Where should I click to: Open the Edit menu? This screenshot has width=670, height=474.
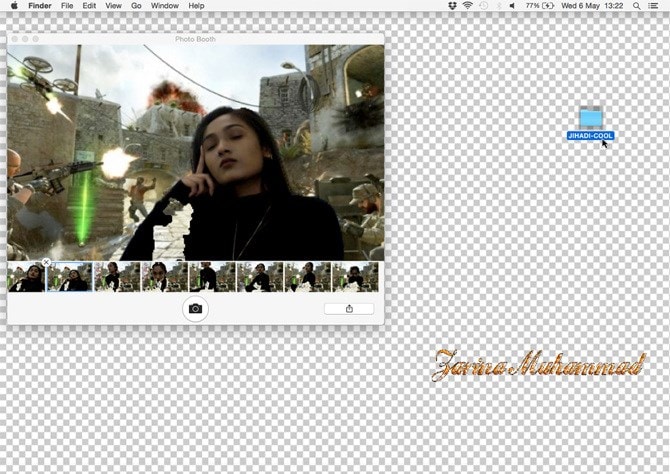pyautogui.click(x=89, y=6)
